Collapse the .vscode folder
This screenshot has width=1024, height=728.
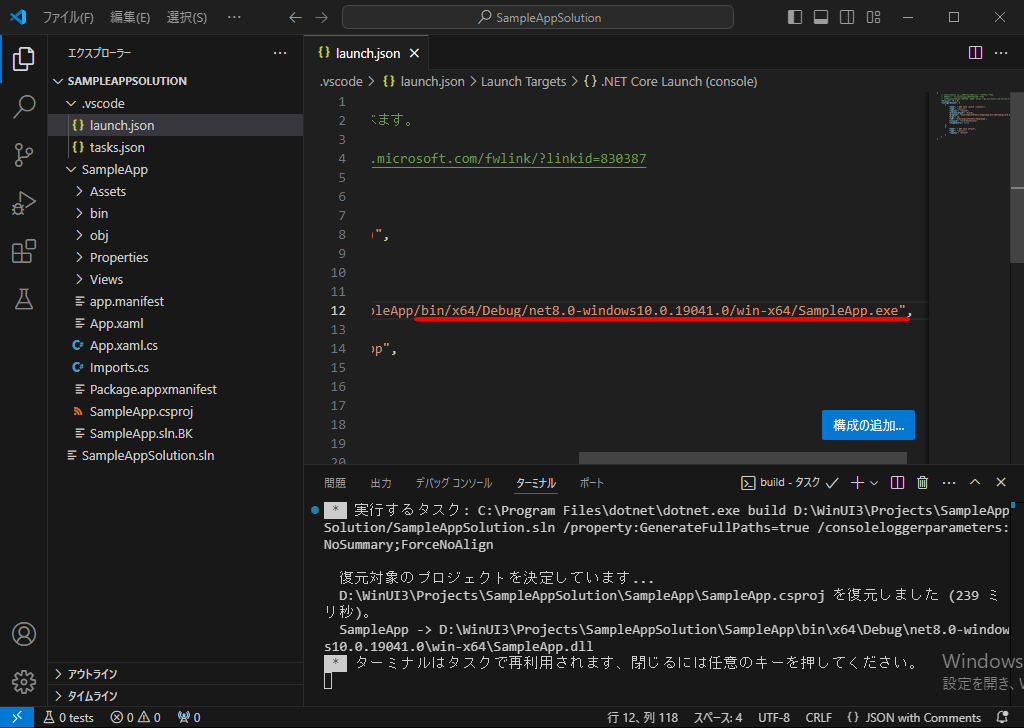tap(175, 103)
